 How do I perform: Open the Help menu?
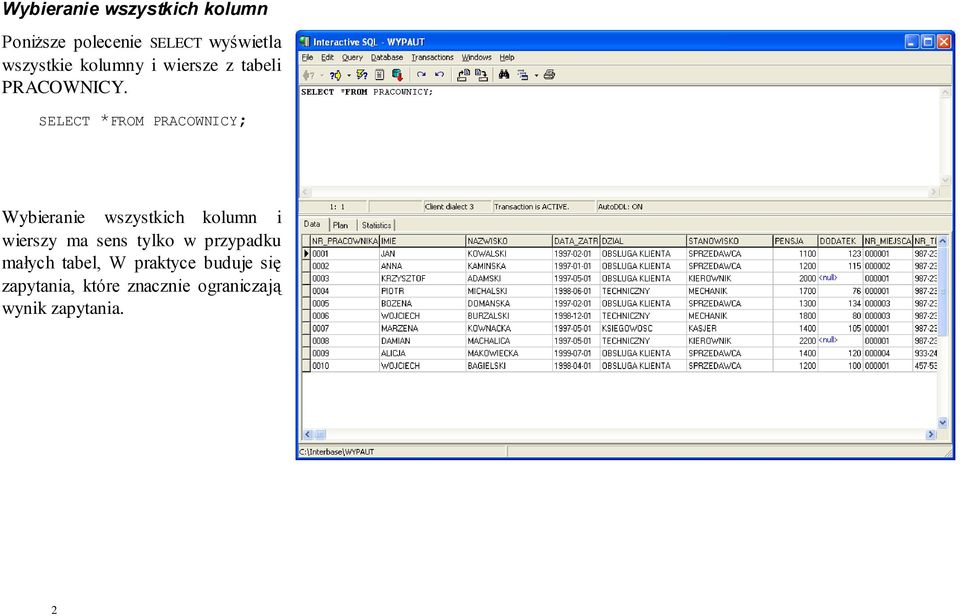tap(507, 58)
